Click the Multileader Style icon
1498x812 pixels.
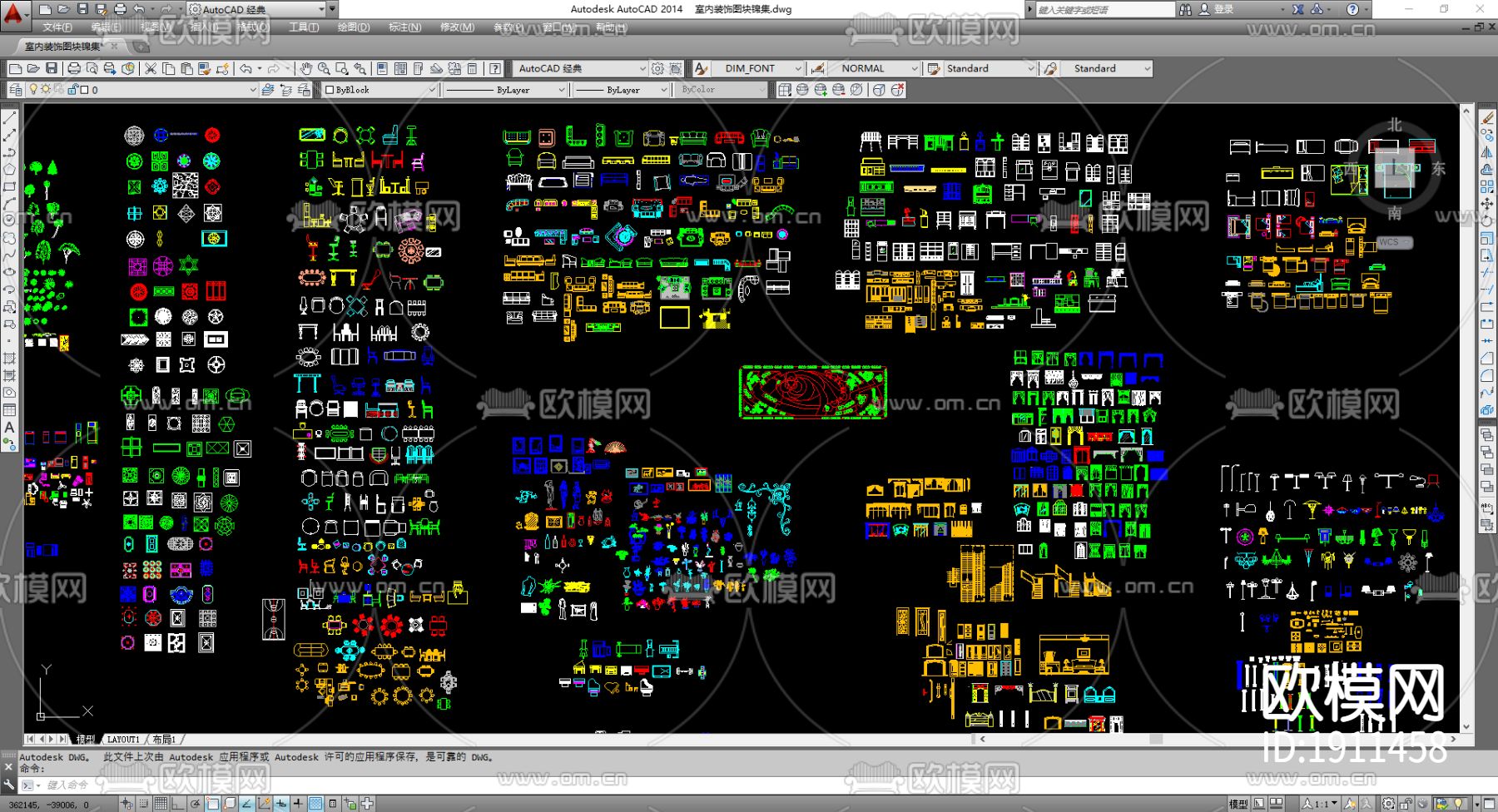(x=1051, y=68)
